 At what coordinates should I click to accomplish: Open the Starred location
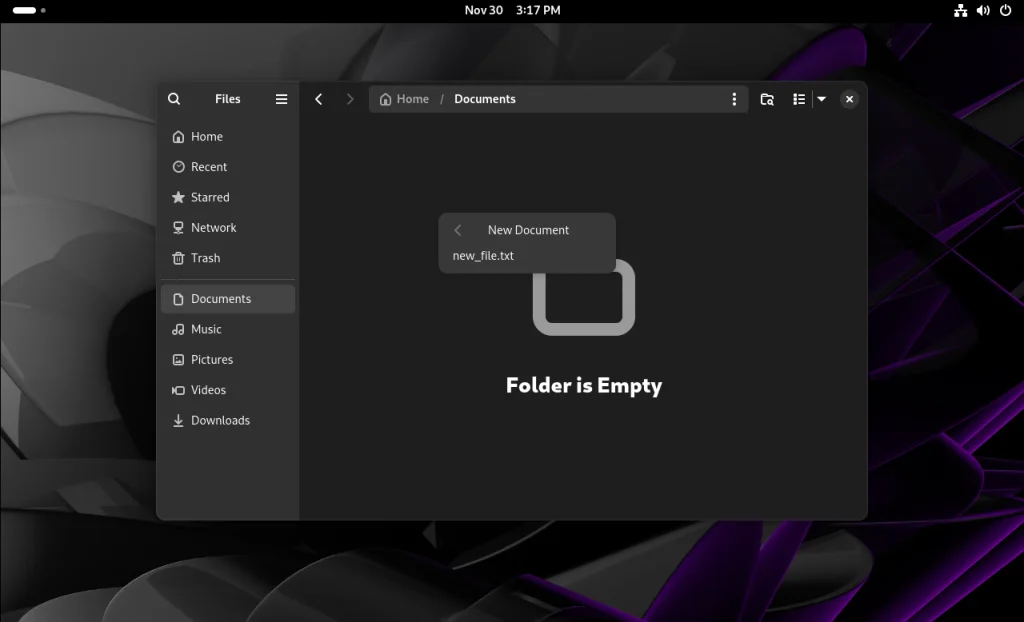[x=210, y=197]
